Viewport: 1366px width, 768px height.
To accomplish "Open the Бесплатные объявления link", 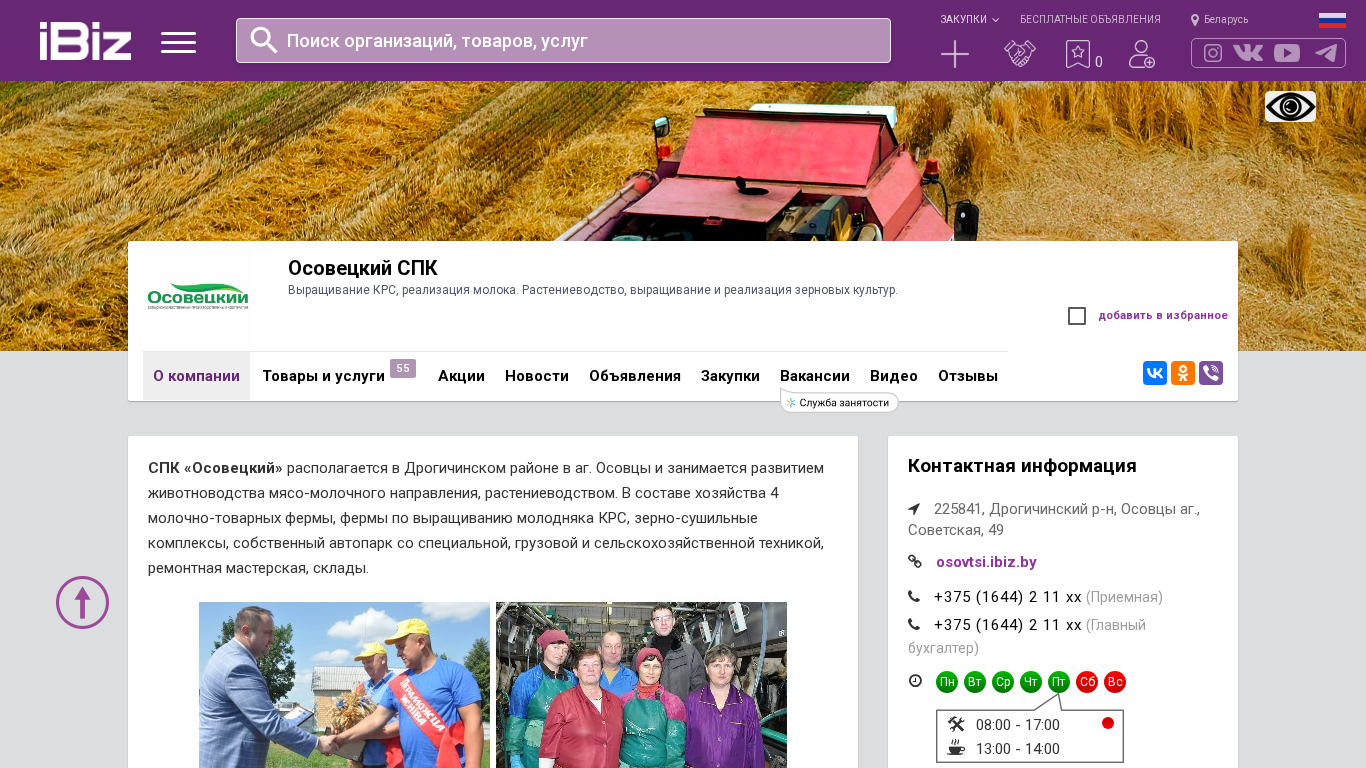I will click(x=1090, y=19).
